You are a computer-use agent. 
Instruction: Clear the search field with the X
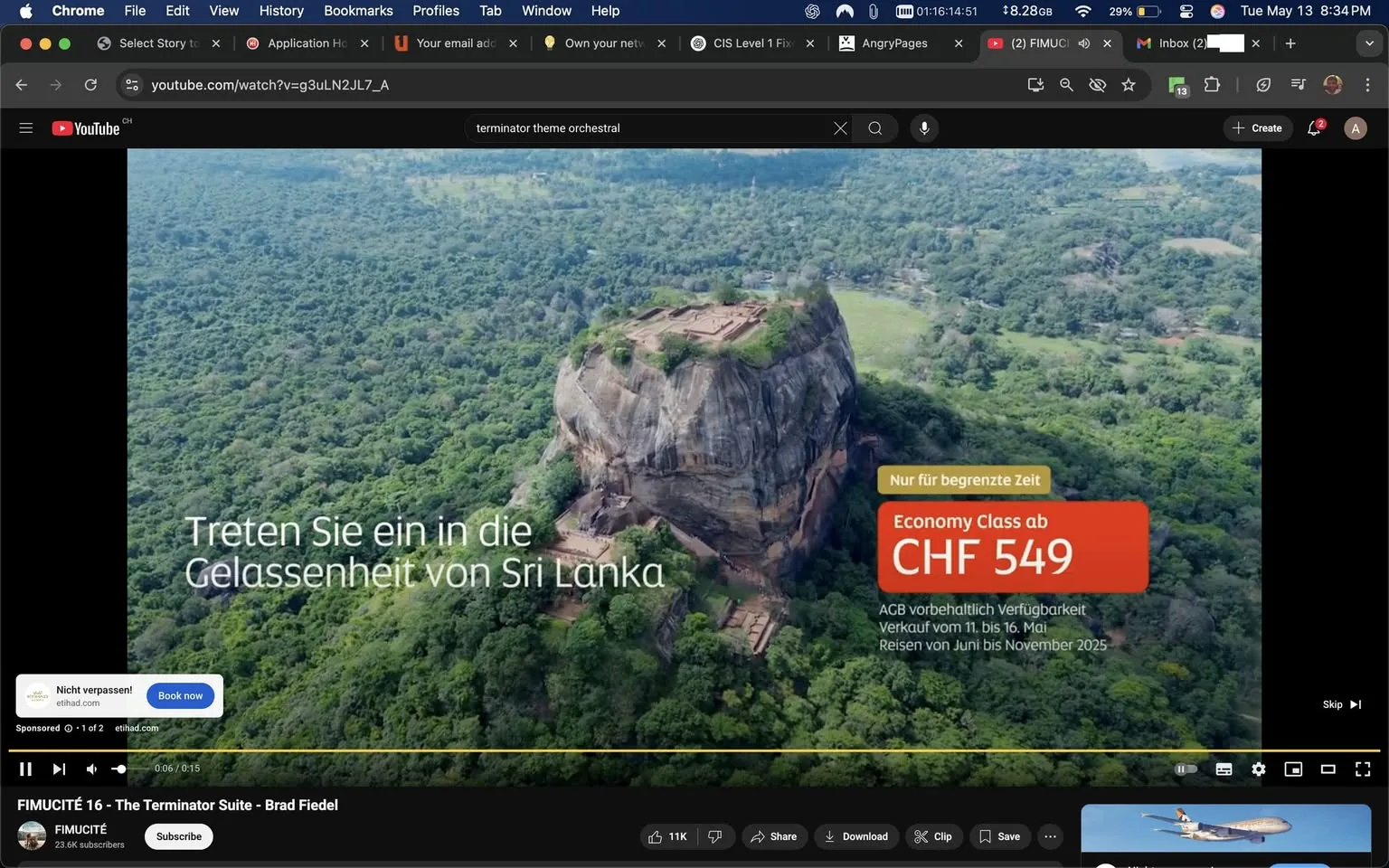pos(839,127)
